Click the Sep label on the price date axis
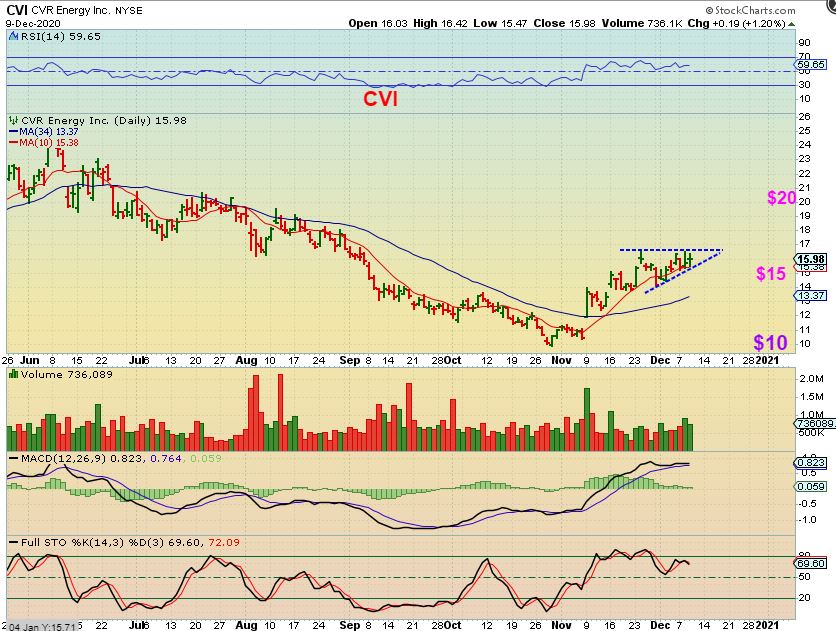 pyautogui.click(x=350, y=360)
